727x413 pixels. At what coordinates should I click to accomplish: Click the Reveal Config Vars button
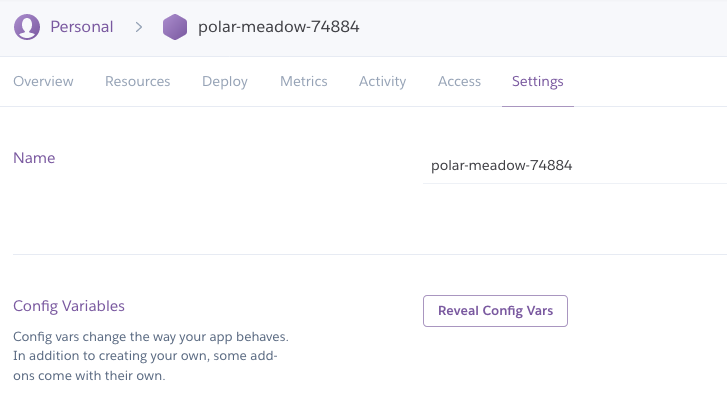point(495,311)
